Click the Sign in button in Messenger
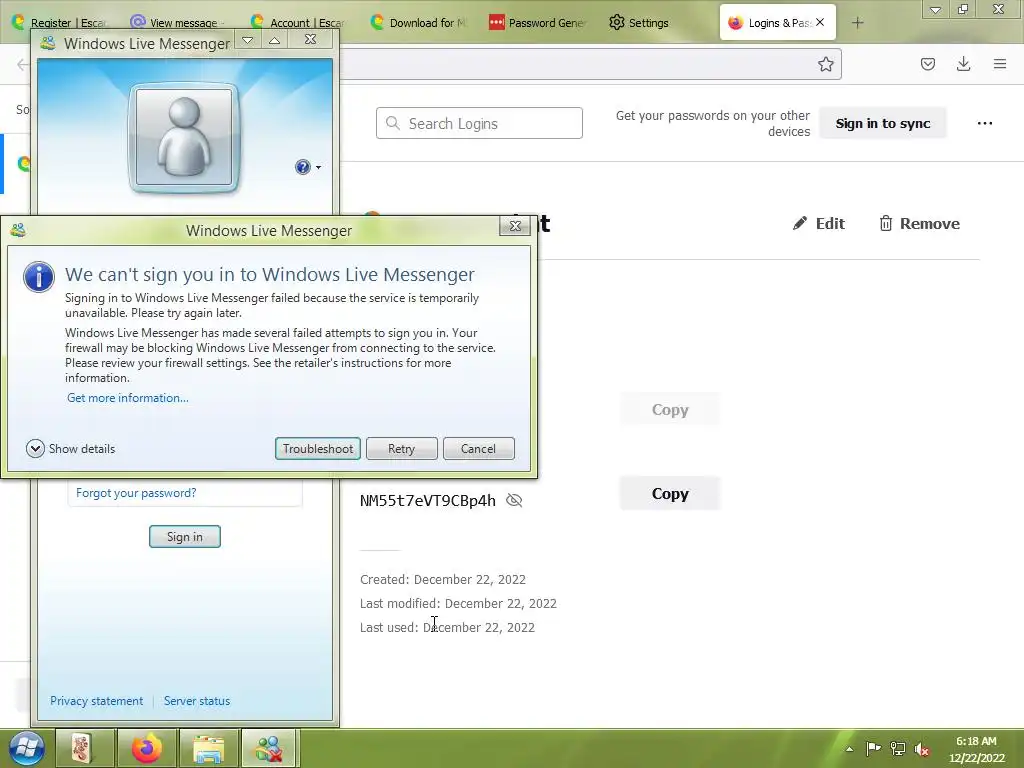The image size is (1024, 768). [185, 537]
